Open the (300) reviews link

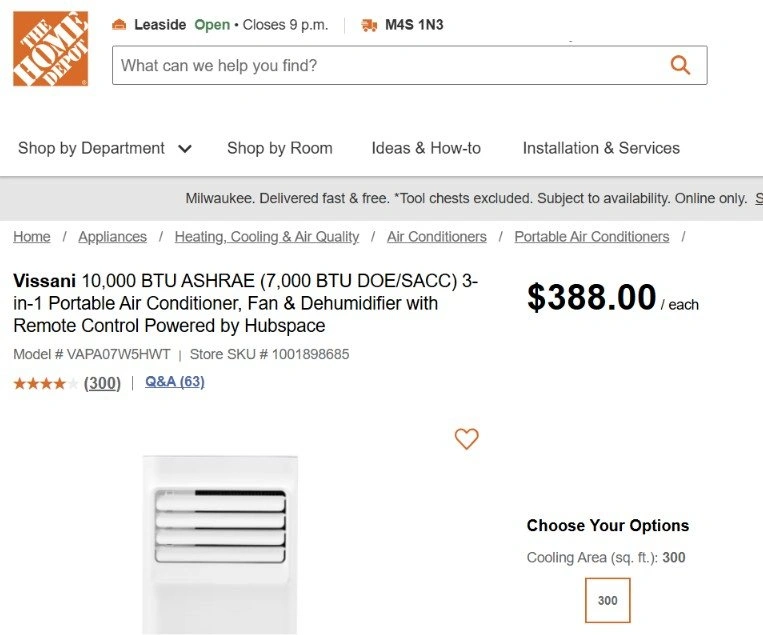point(102,383)
